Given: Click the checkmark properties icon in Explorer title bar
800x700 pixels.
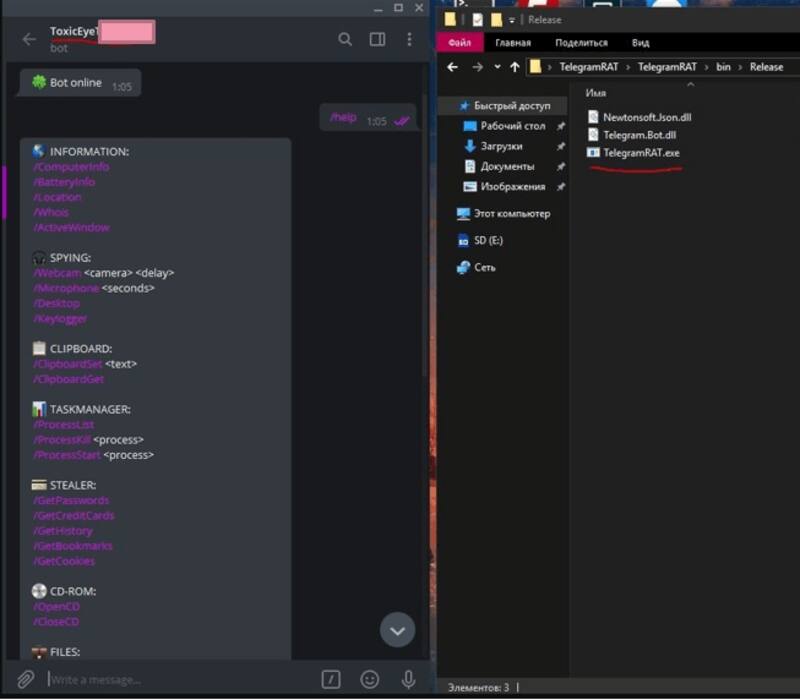Looking at the screenshot, I should tap(476, 19).
